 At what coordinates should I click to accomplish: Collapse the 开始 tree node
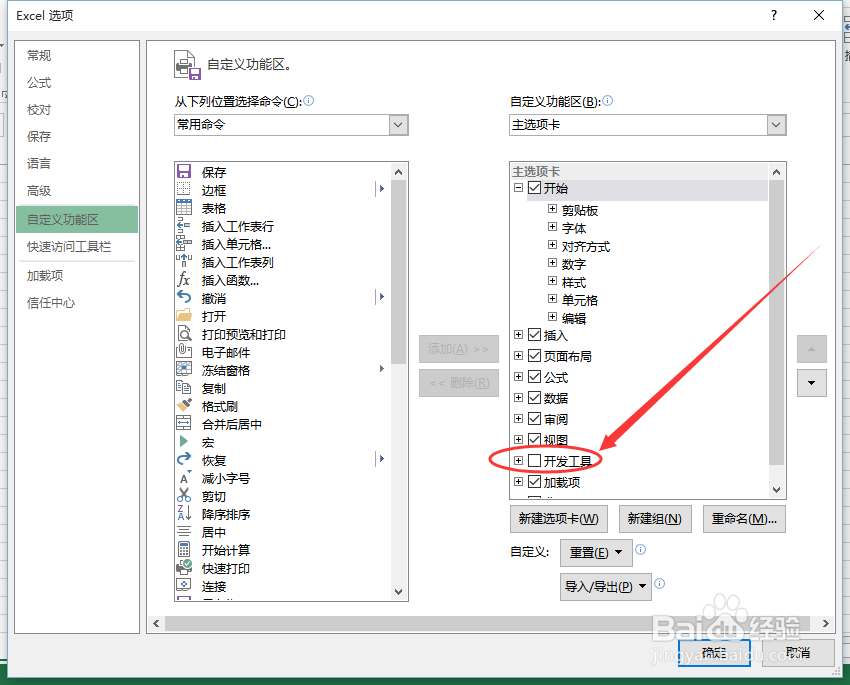(x=518, y=188)
